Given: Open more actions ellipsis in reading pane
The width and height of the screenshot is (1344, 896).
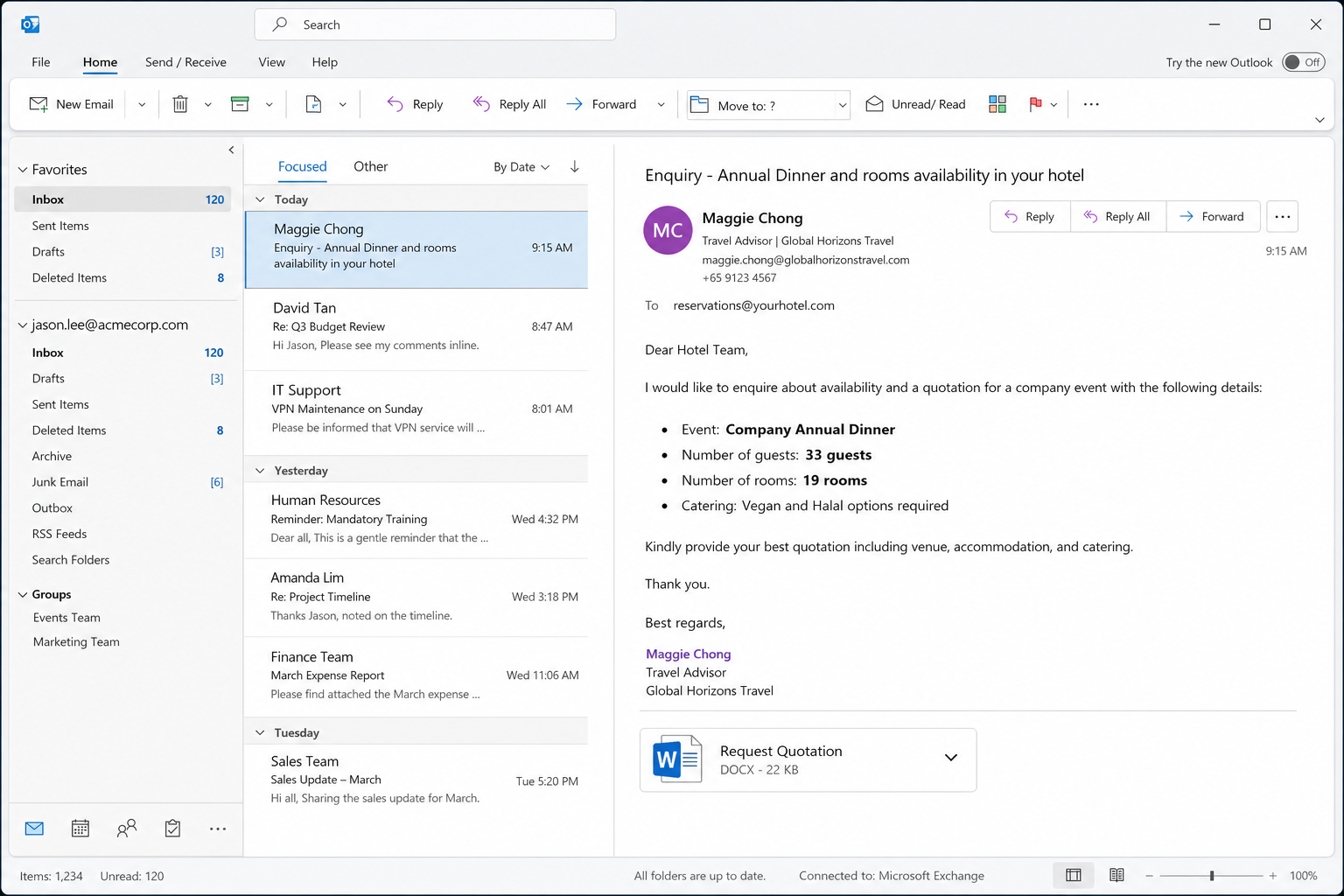Looking at the screenshot, I should coord(1283,217).
